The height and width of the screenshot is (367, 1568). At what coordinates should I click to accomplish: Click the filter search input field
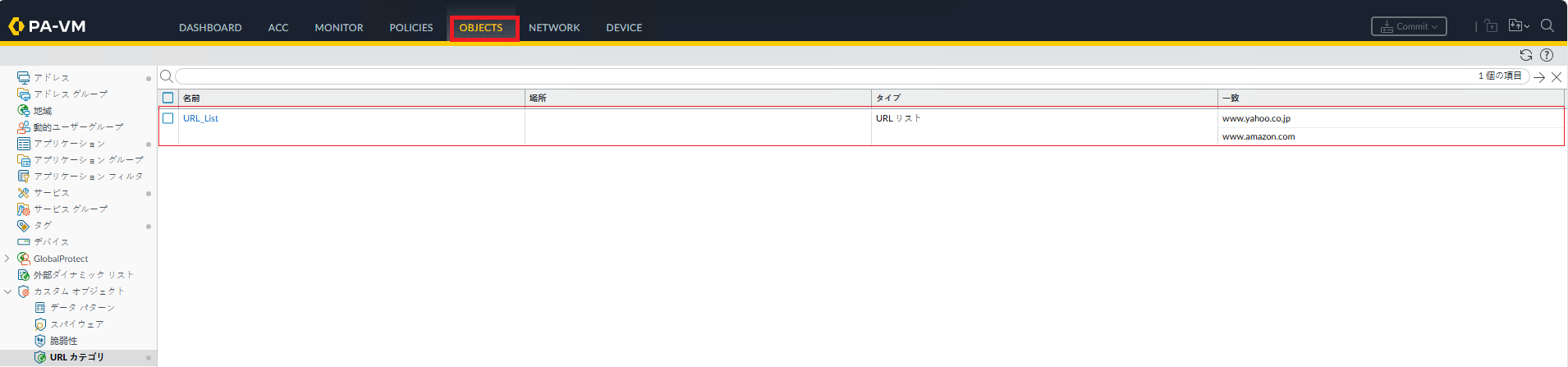821,76
